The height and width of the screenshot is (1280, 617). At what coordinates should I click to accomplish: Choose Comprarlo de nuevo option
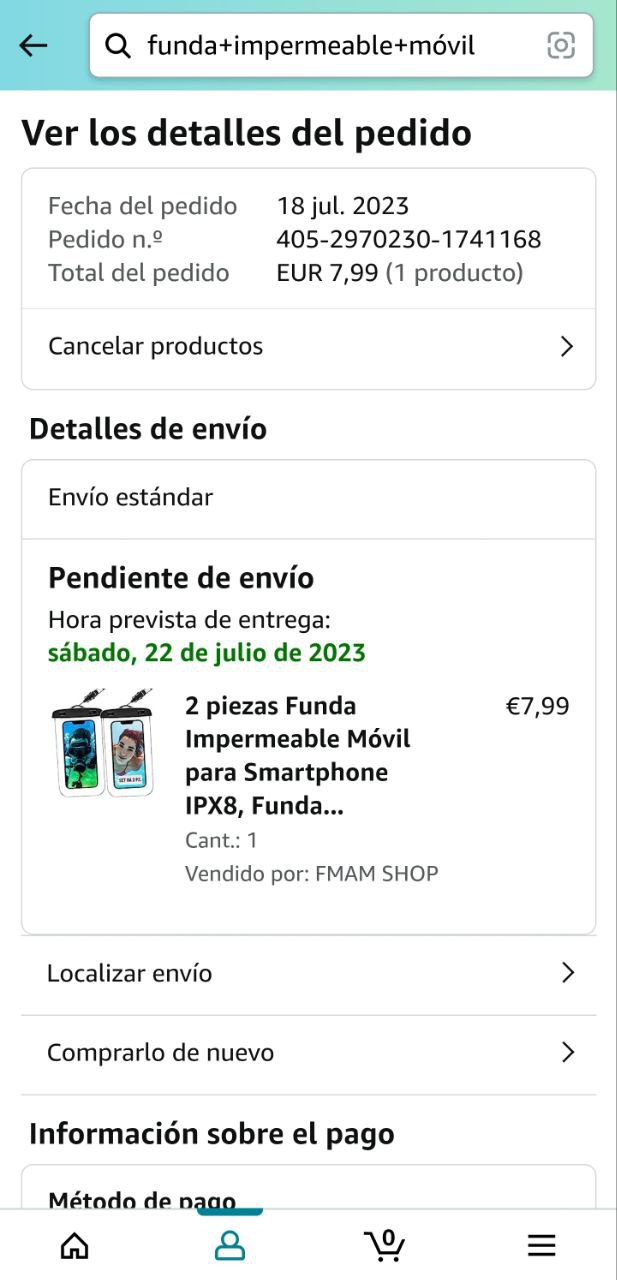pyautogui.click(x=160, y=1052)
